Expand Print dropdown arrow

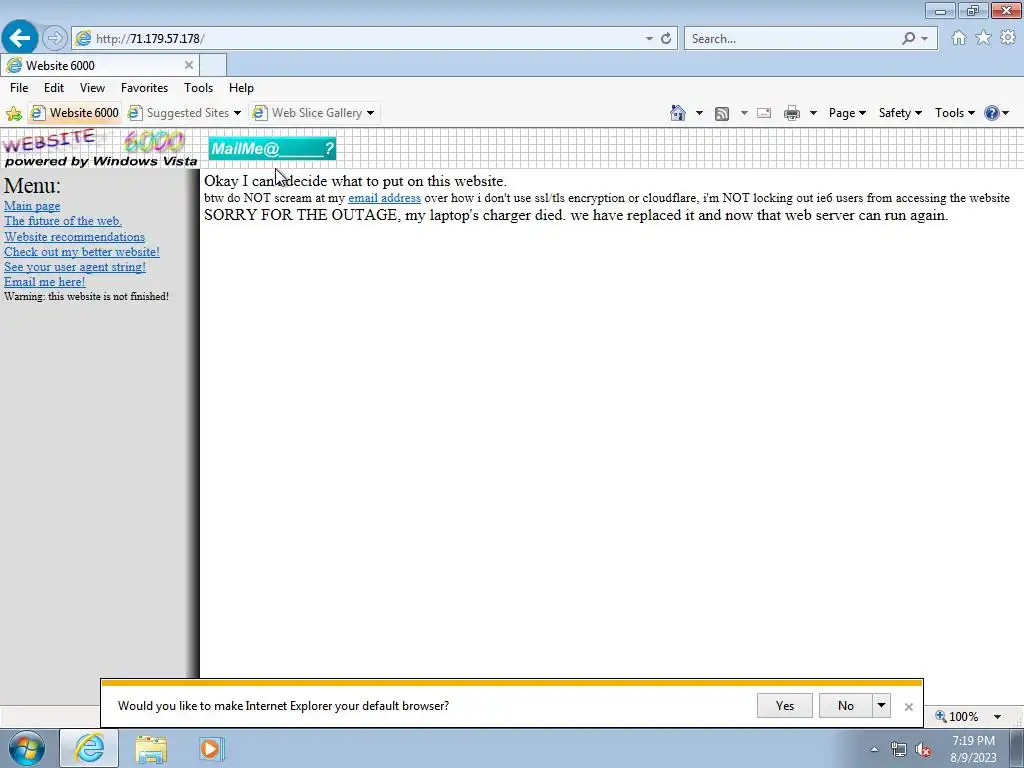813,113
